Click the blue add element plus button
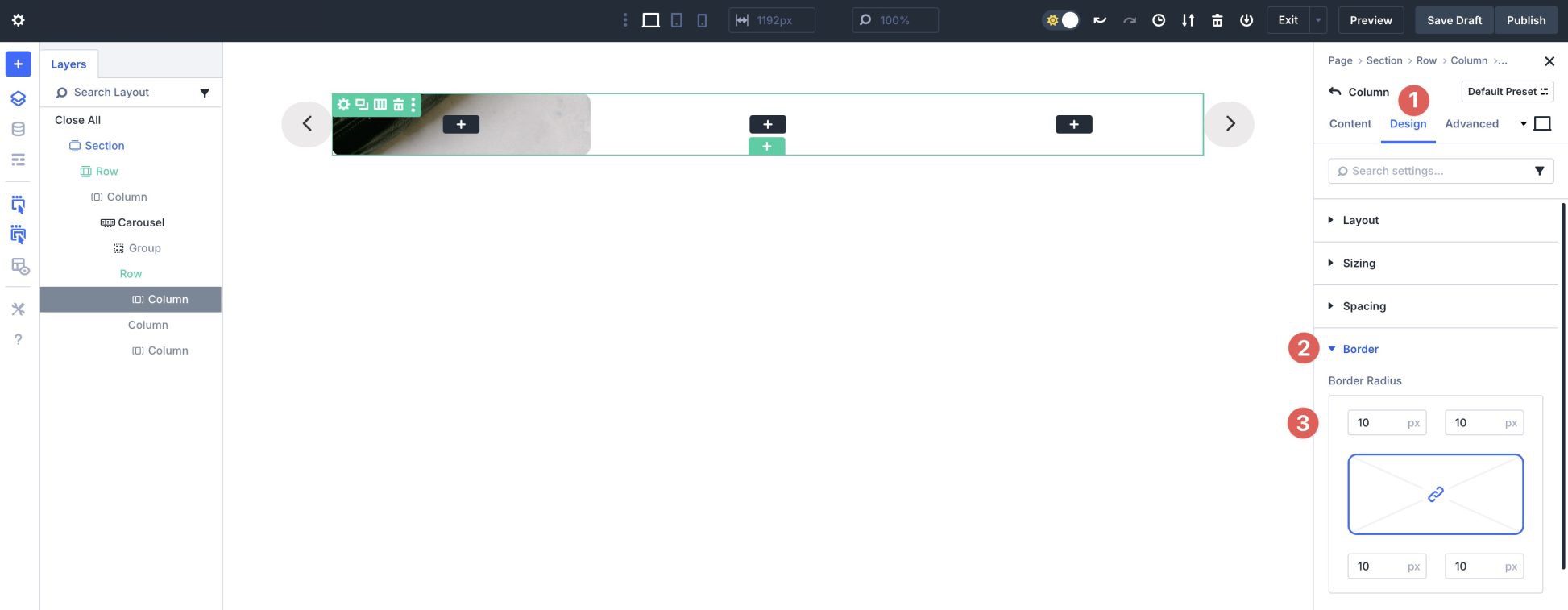Image resolution: width=1568 pixels, height=610 pixels. (18, 64)
